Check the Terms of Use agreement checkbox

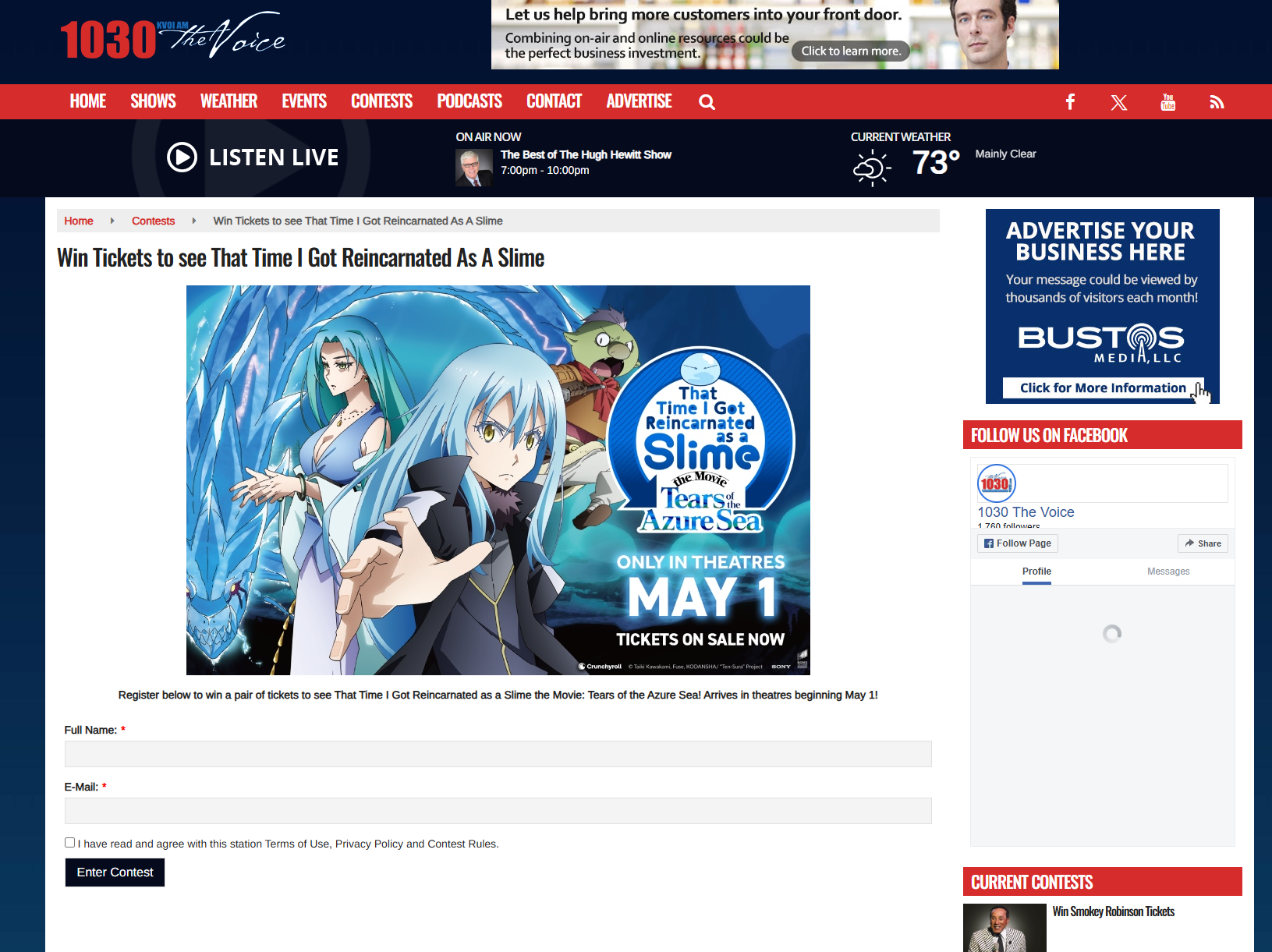coord(70,843)
